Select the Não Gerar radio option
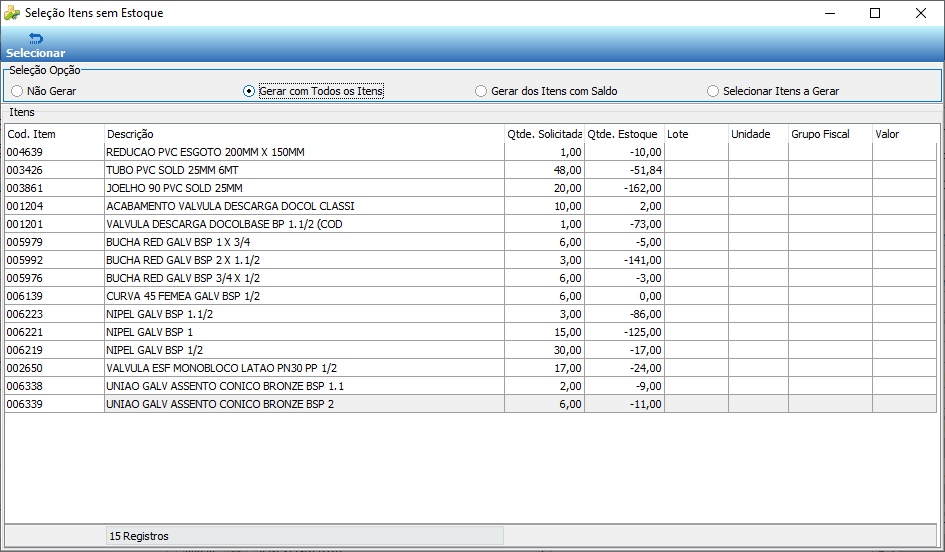The image size is (945, 552). pyautogui.click(x=43, y=91)
